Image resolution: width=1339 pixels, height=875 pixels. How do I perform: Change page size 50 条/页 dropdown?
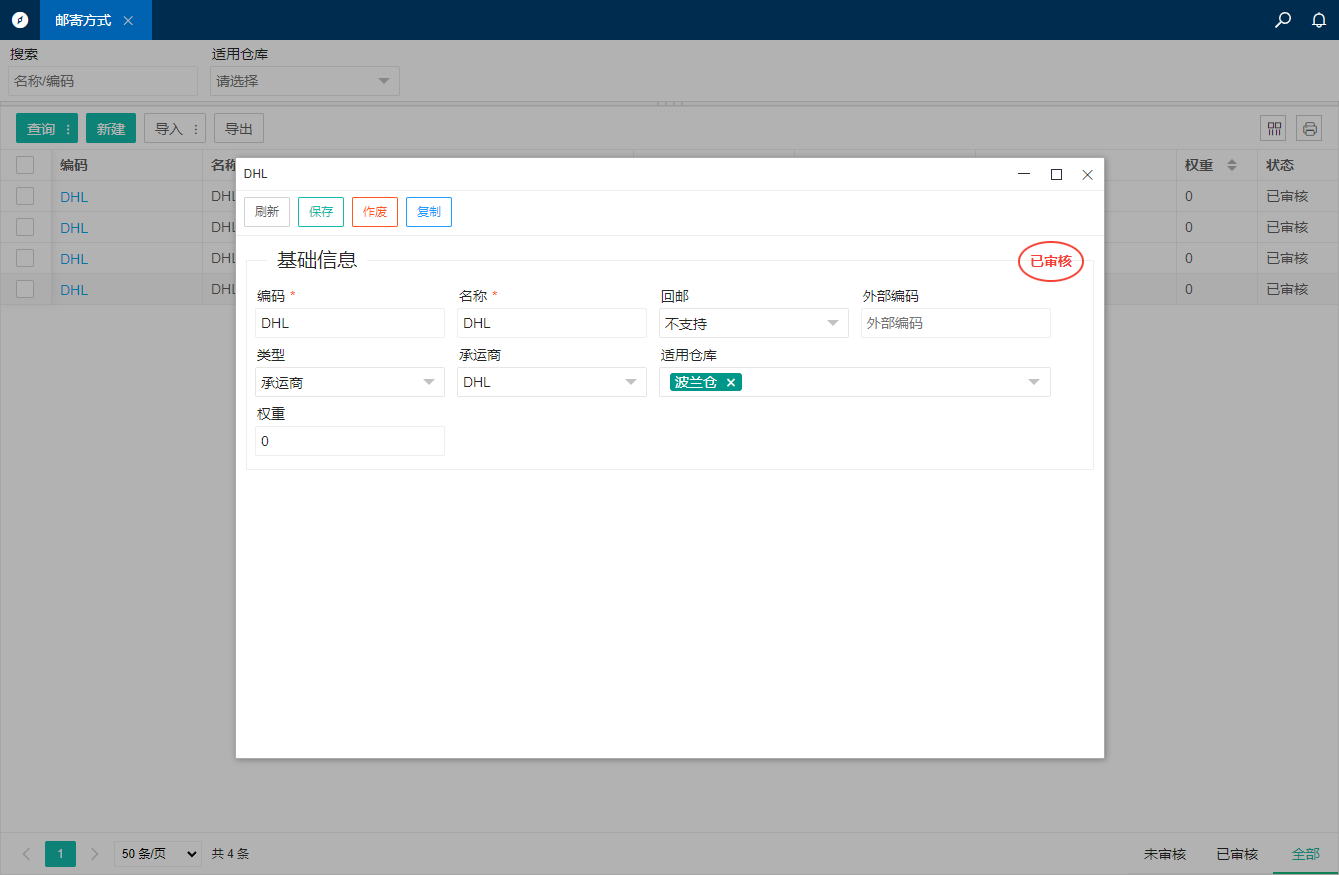coord(157,854)
